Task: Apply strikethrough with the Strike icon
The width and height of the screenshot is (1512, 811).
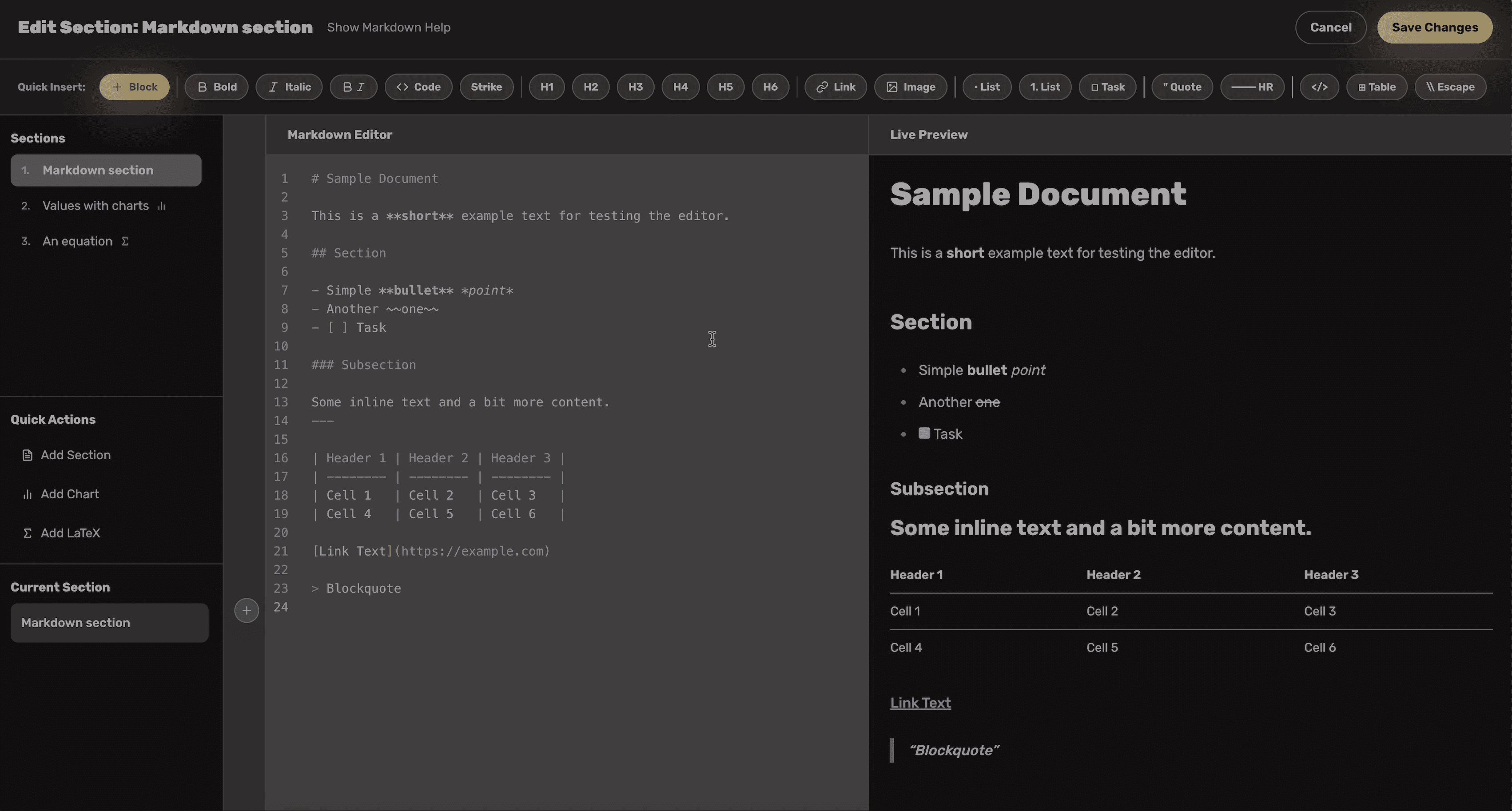Action: pyautogui.click(x=486, y=86)
